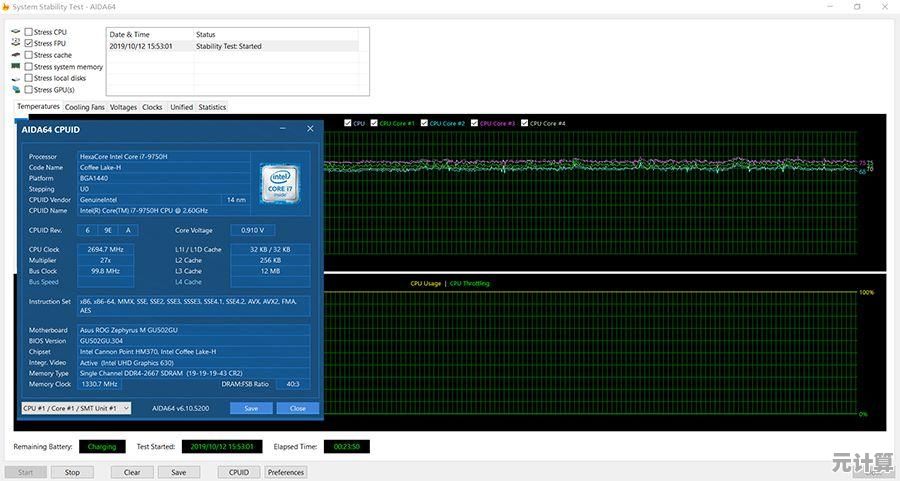
Task: Click the CPU chip icon beside Stress CPU
Action: point(15,32)
